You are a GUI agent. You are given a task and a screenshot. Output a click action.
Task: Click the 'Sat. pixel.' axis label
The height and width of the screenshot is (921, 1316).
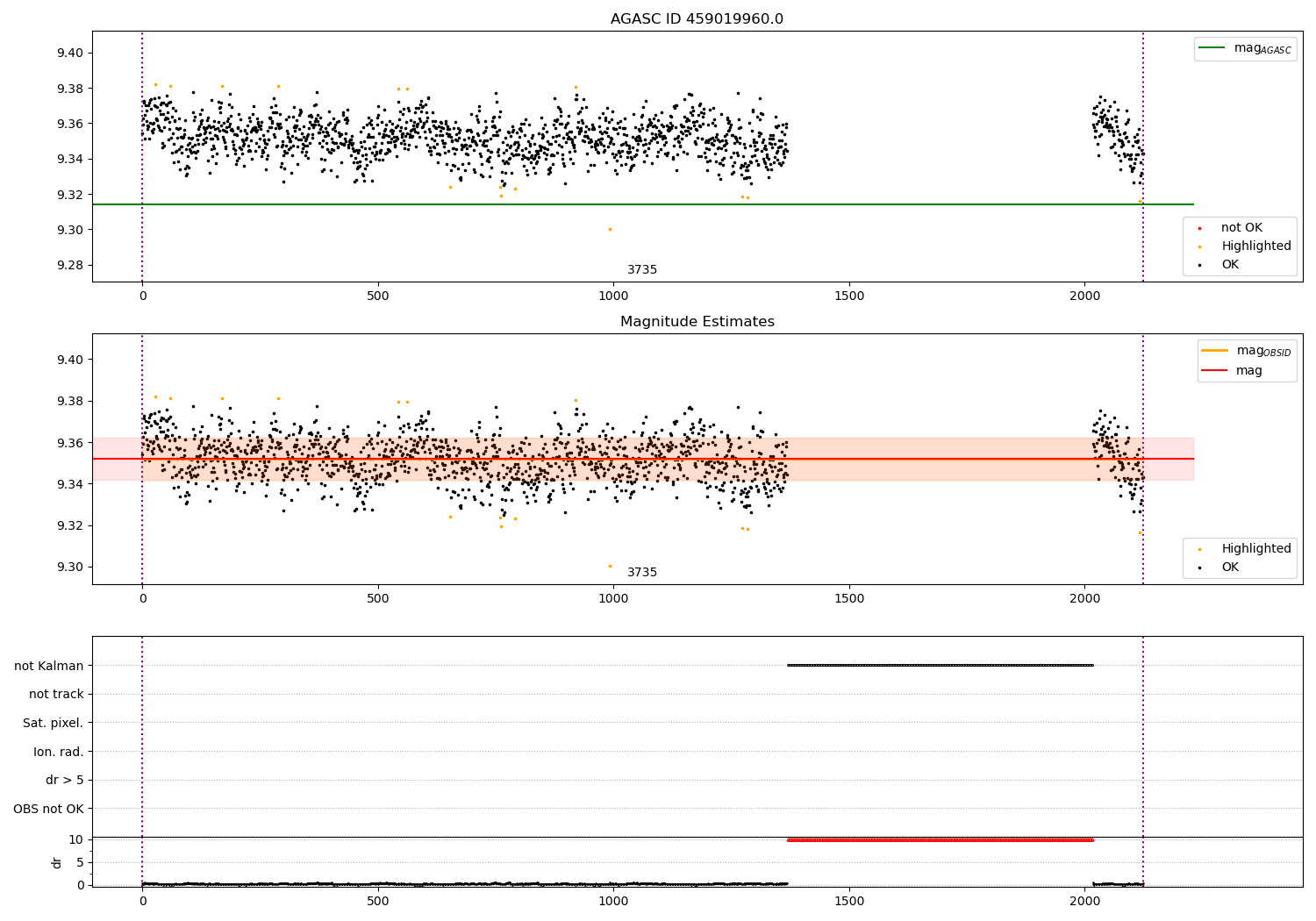[54, 724]
